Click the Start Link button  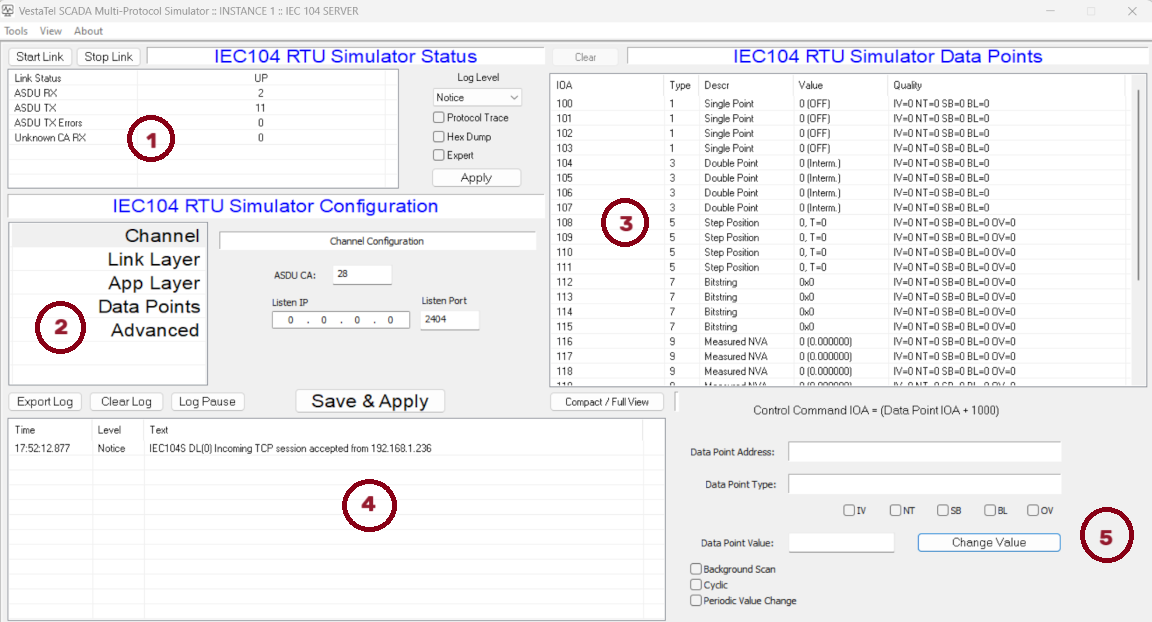click(41, 57)
